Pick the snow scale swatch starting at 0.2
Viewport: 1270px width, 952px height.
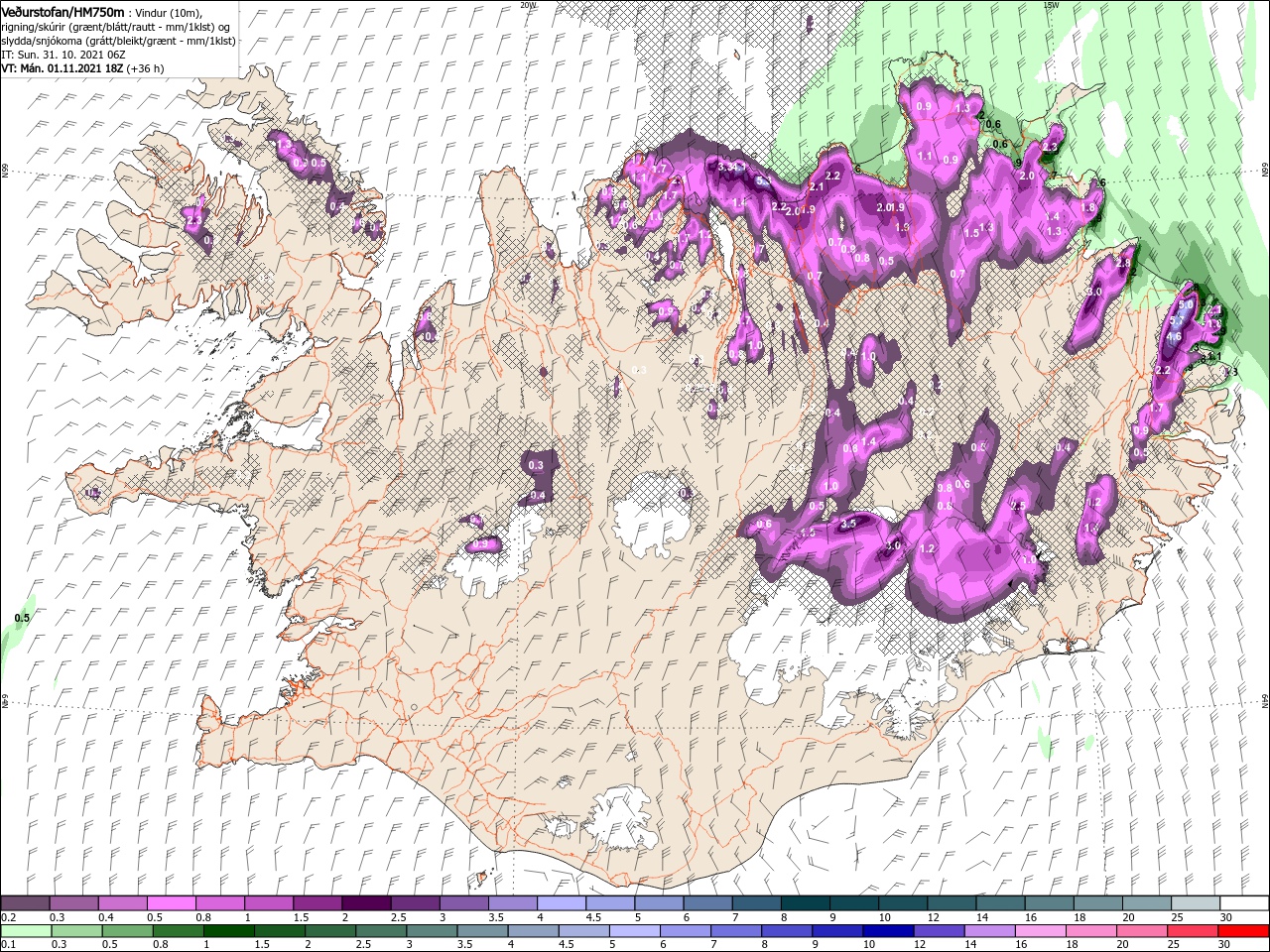point(26,902)
